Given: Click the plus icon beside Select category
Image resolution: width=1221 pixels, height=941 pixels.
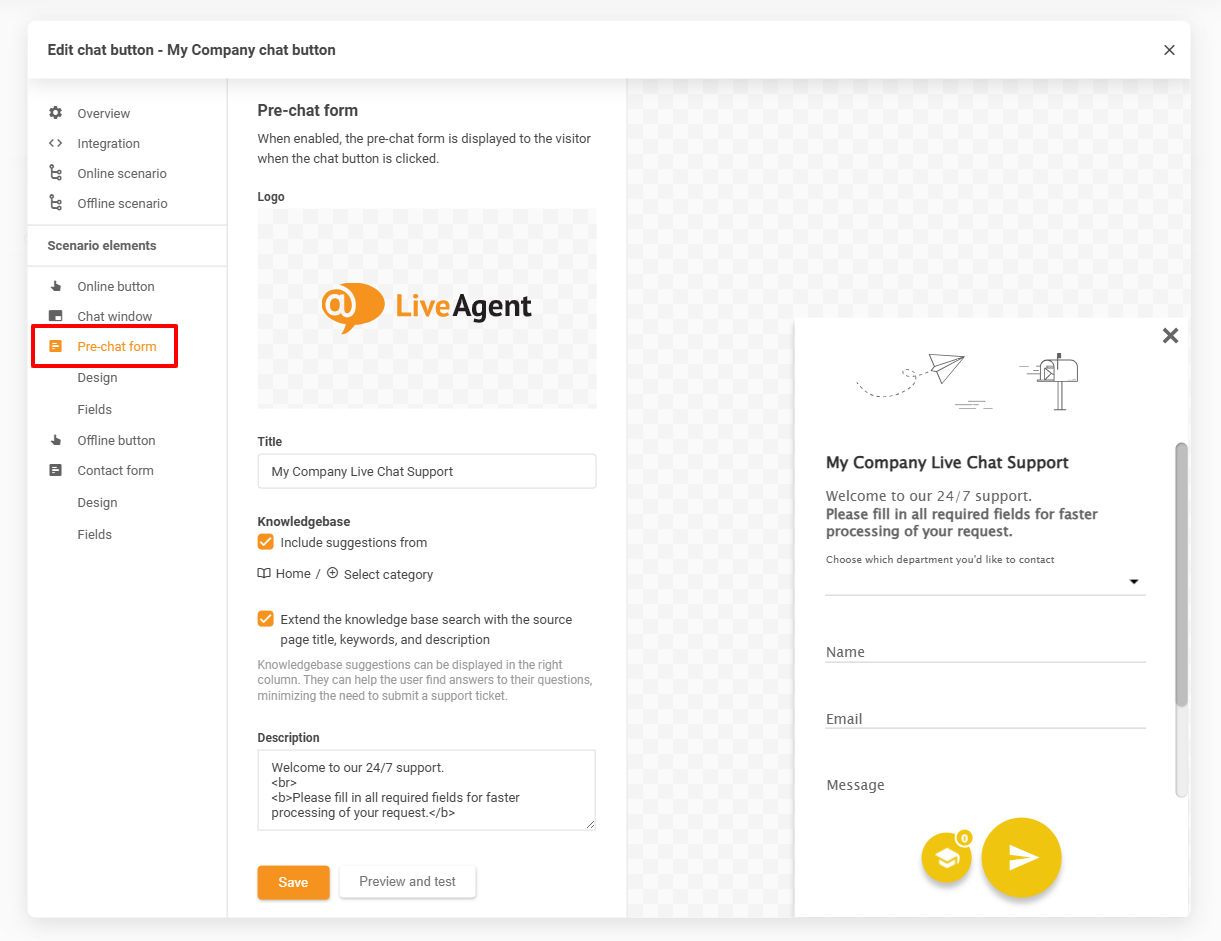Looking at the screenshot, I should coord(333,574).
